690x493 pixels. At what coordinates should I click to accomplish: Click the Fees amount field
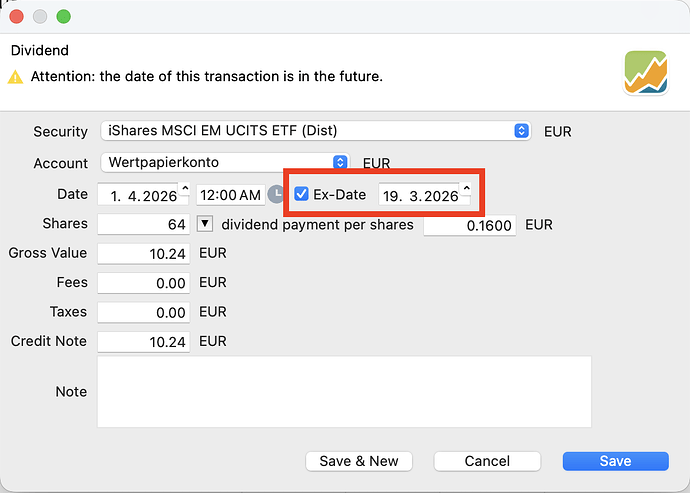pyautogui.click(x=144, y=283)
